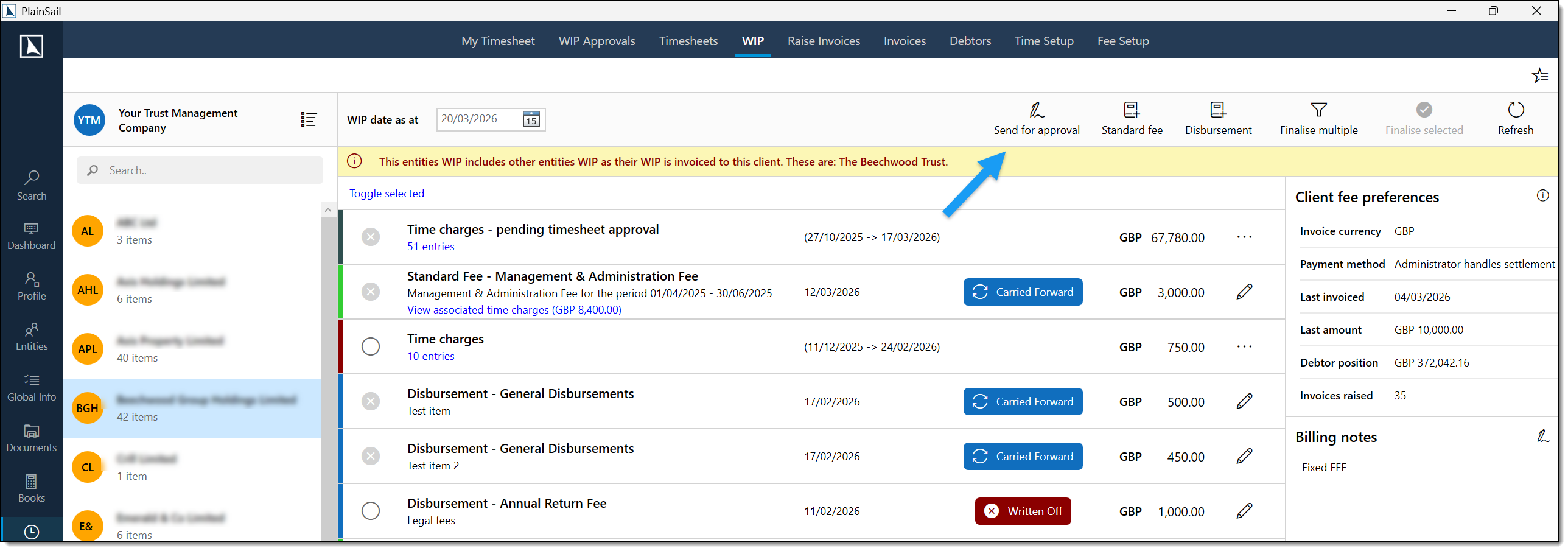
Task: Open the Debtors tab
Action: 970,41
